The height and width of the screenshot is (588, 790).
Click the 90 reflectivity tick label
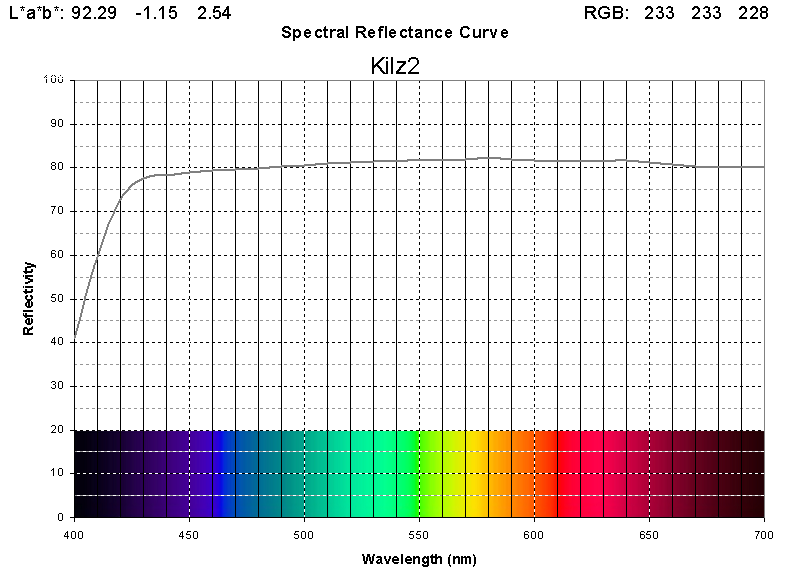point(56,123)
